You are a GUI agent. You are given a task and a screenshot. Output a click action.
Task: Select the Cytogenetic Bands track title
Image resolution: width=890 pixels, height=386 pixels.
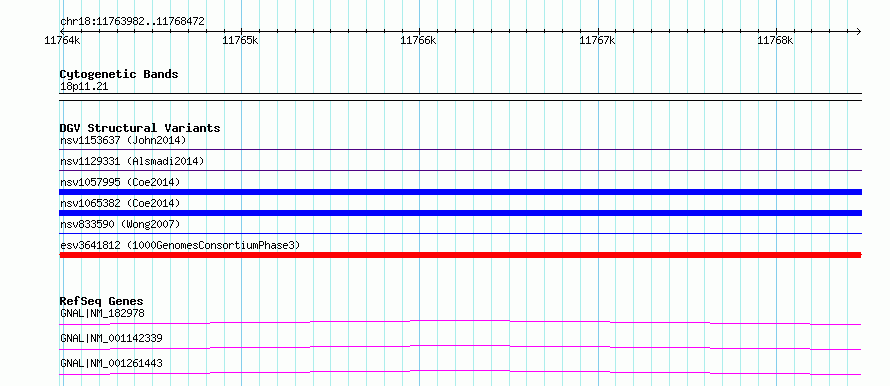119,74
